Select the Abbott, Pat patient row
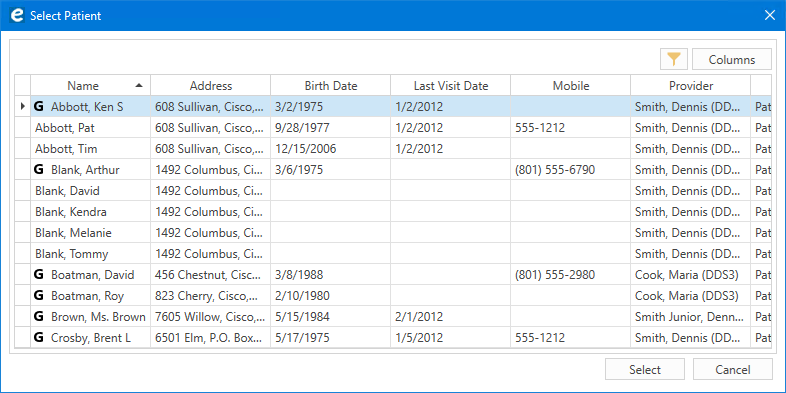Image resolution: width=786 pixels, height=393 pixels. pyautogui.click(x=393, y=128)
